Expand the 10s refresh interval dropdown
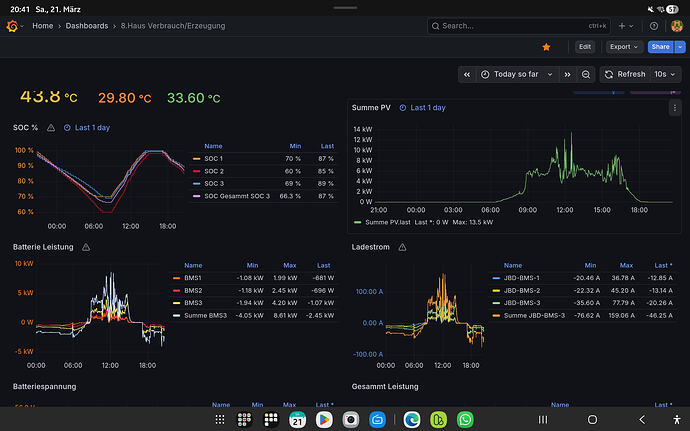Image resolution: width=690 pixels, height=431 pixels. coord(663,74)
